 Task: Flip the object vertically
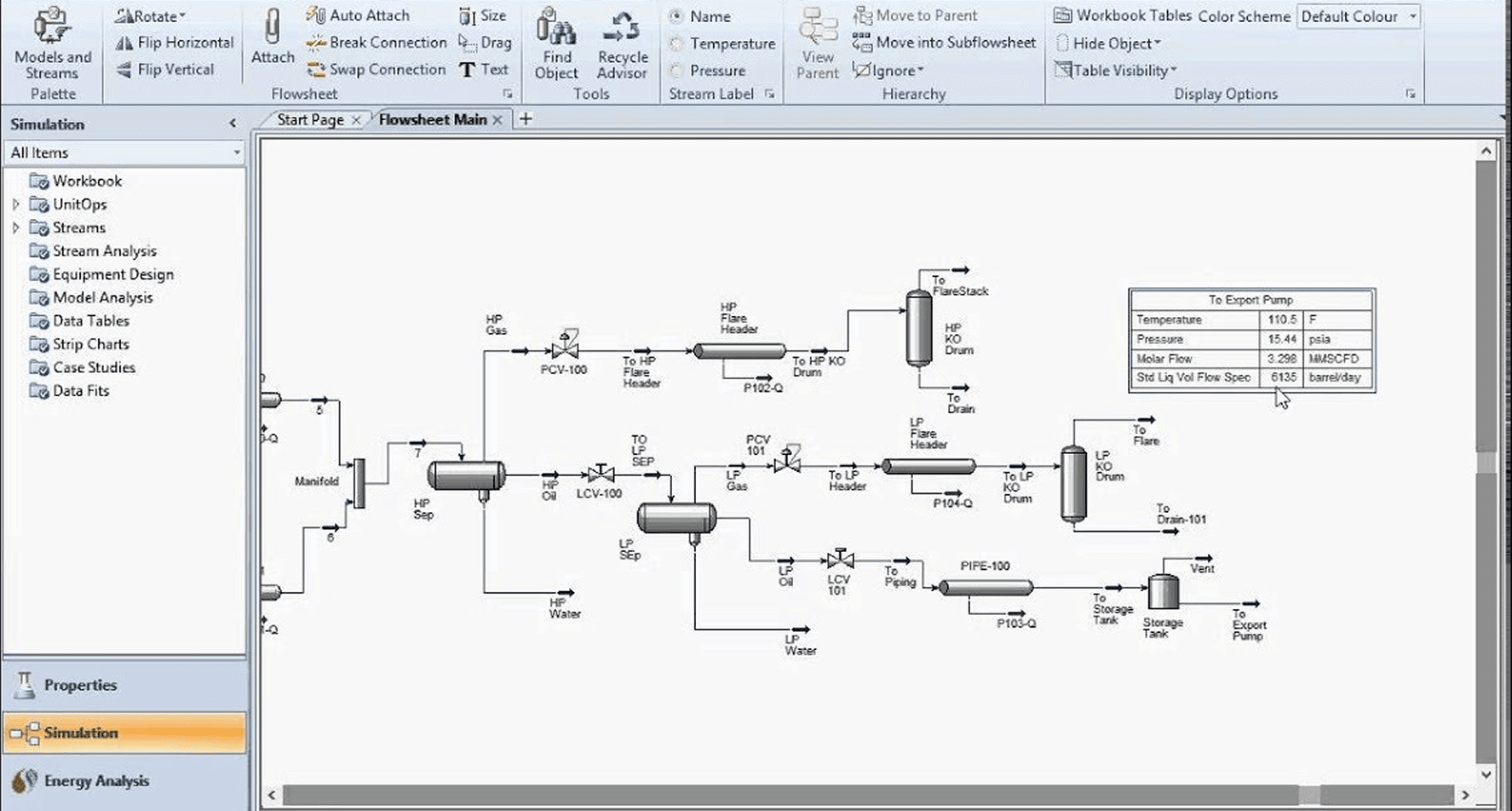(165, 70)
